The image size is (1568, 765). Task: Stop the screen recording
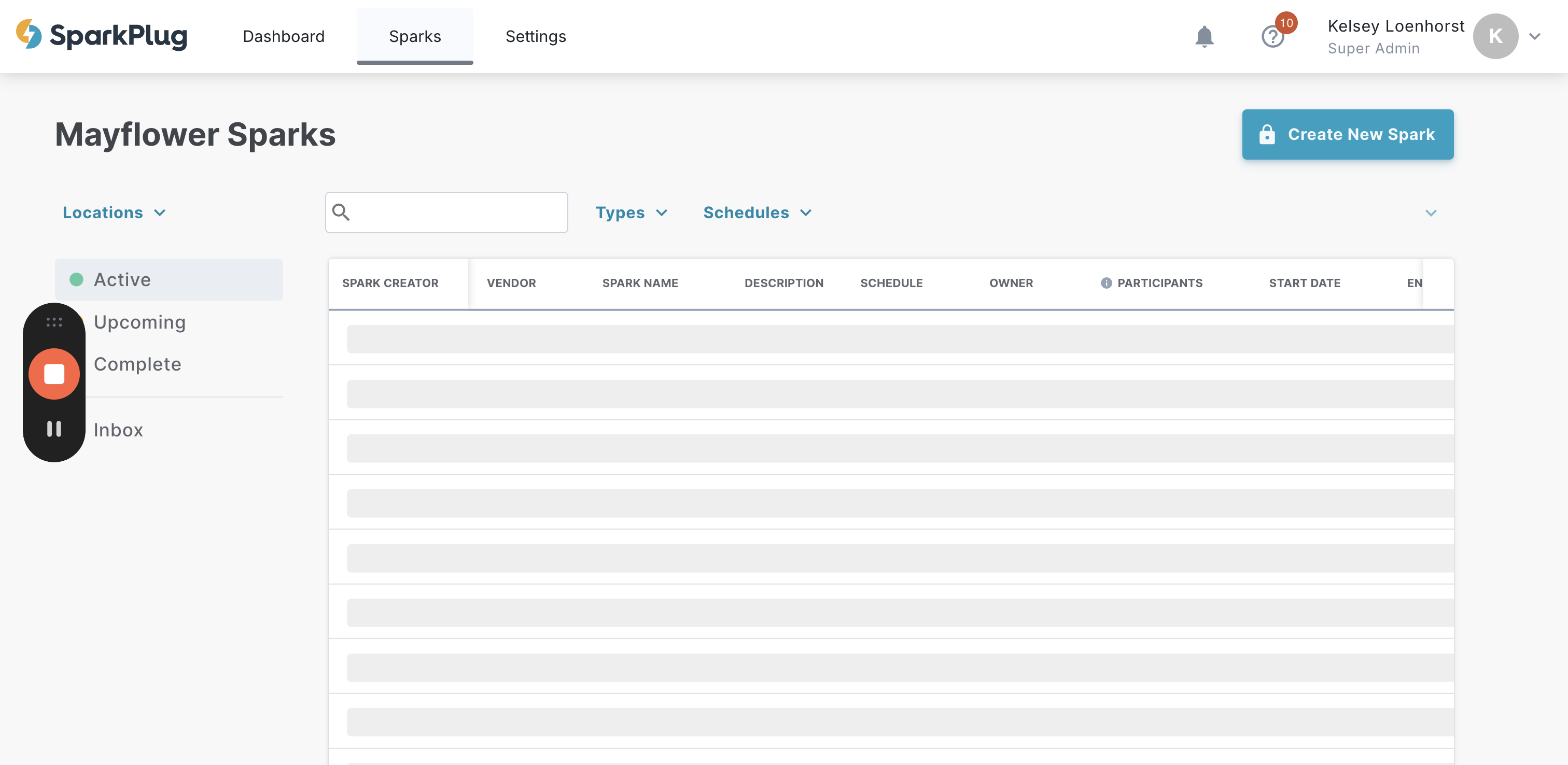coord(54,374)
